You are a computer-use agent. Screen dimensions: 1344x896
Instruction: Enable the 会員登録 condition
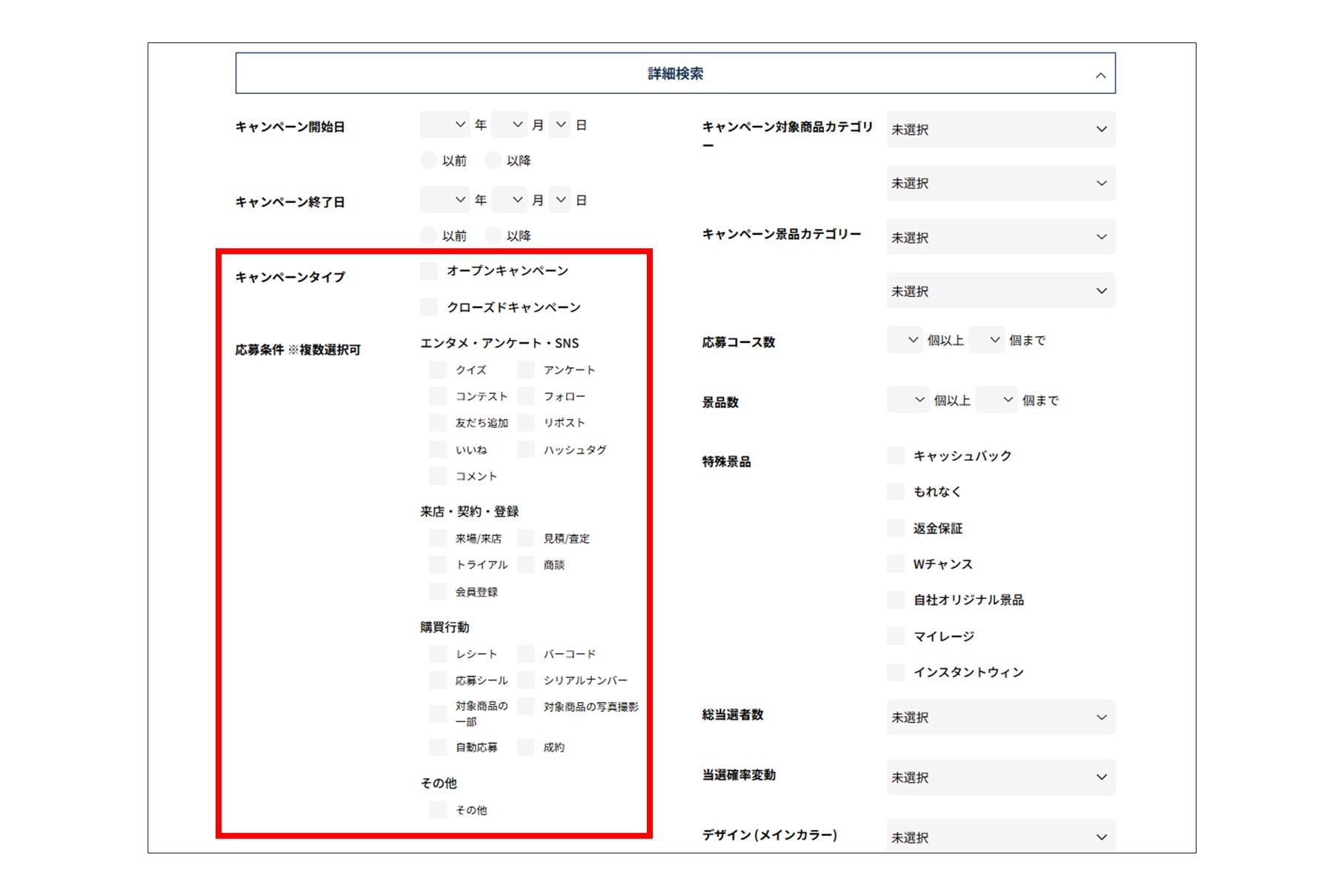437,592
